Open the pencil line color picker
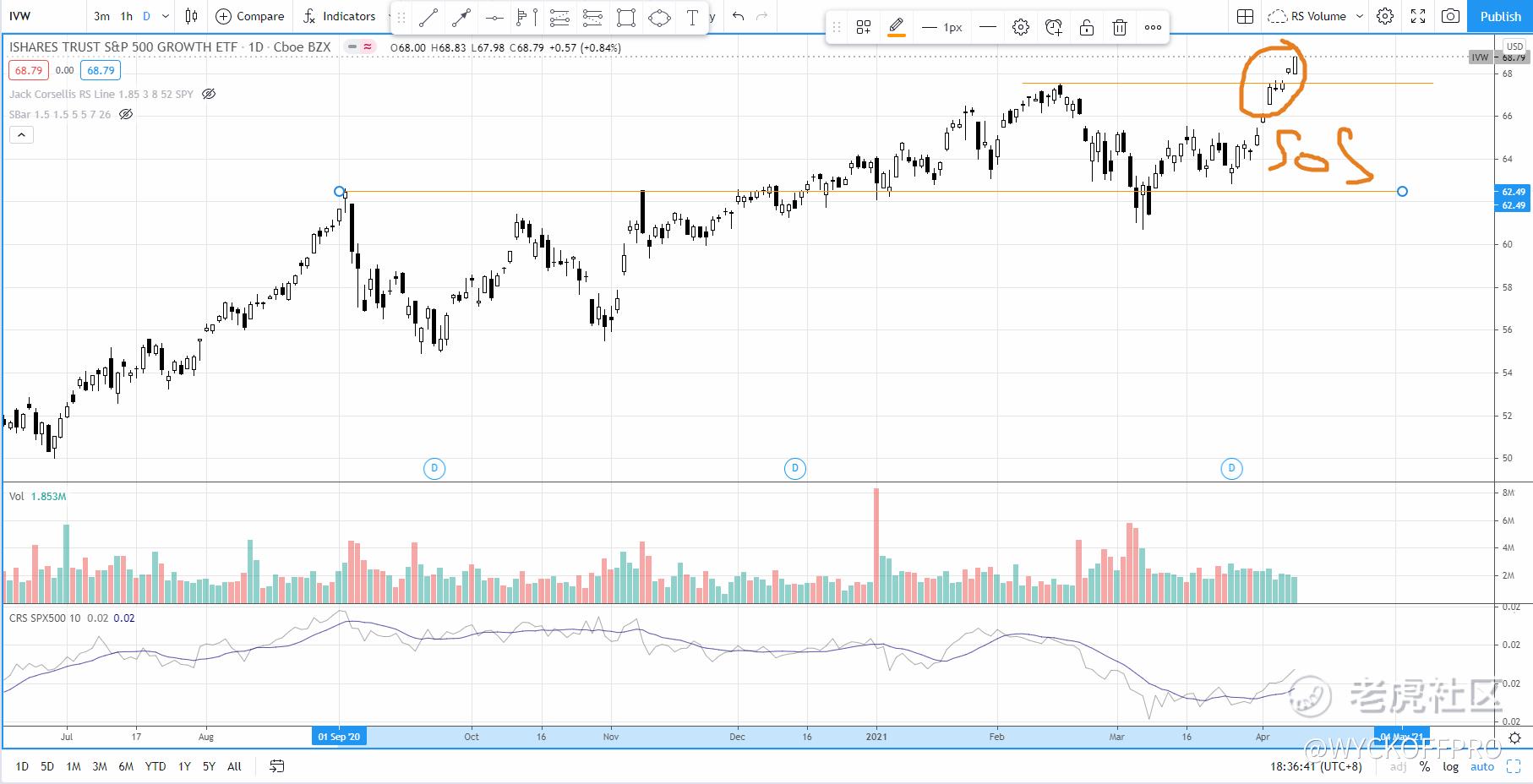1533x784 pixels. point(897,28)
